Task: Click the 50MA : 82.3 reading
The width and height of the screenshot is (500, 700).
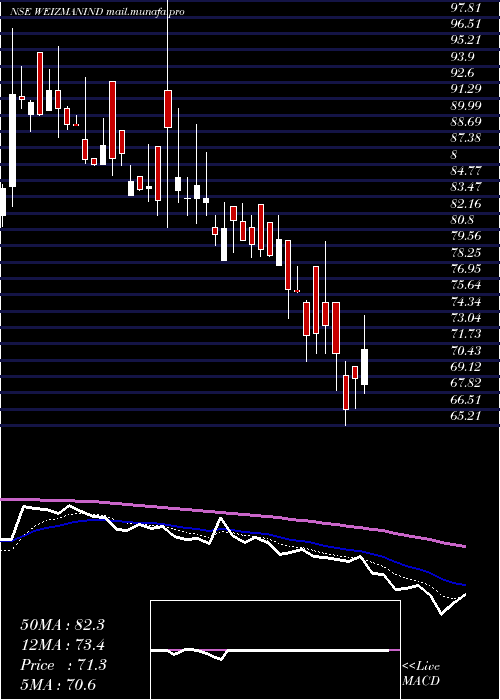Action: 62,625
